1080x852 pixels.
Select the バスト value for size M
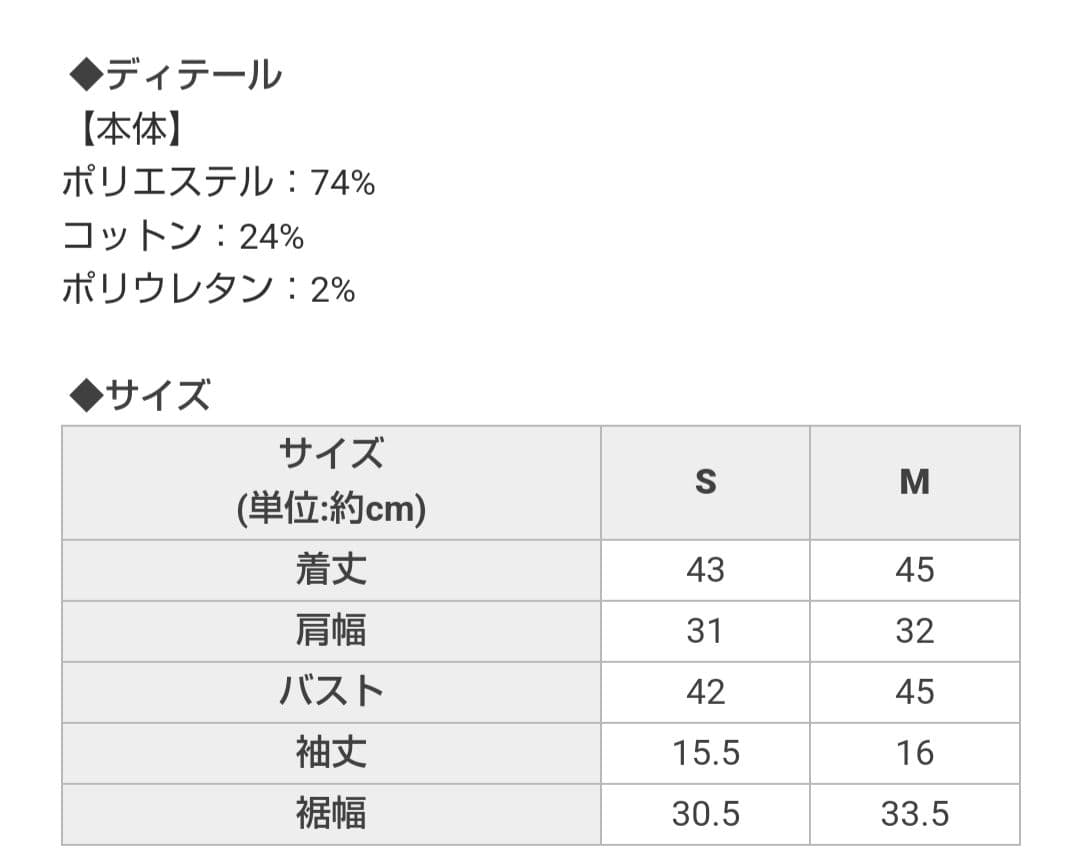914,692
